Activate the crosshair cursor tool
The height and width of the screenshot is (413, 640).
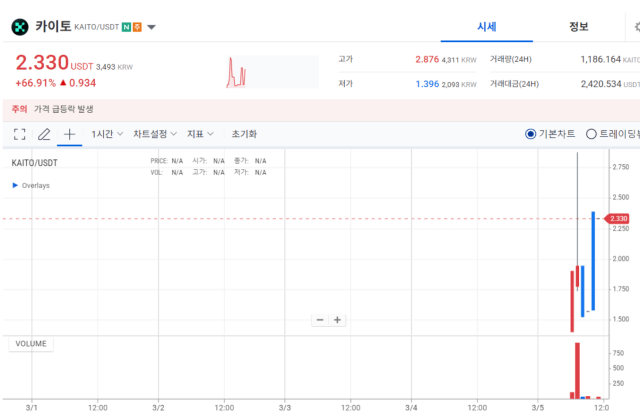69,133
